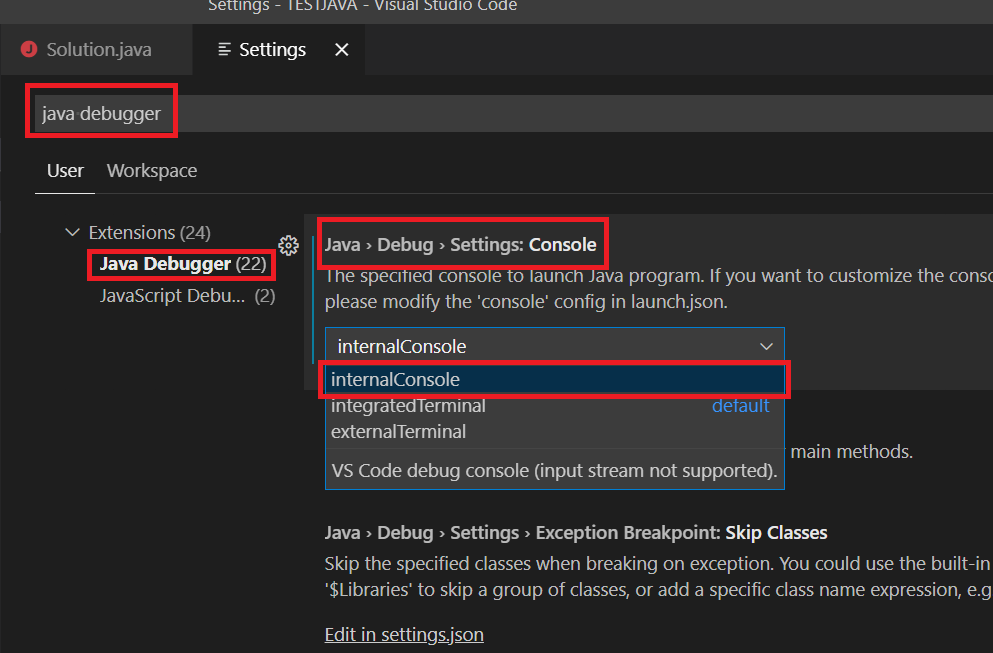
Task: Click the 'Java › Debug › Settings: Console' heading
Action: (x=460, y=244)
